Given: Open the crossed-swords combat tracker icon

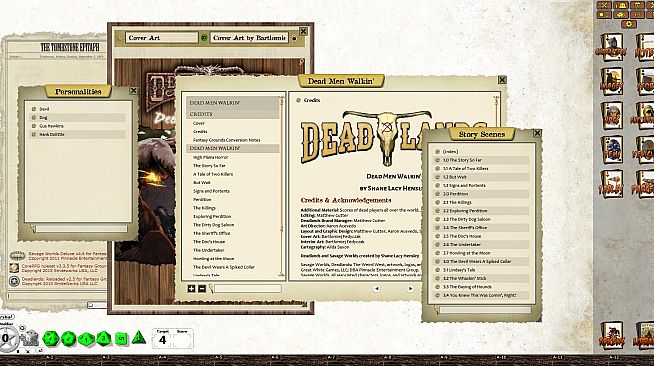Looking at the screenshot, I should (604, 5).
